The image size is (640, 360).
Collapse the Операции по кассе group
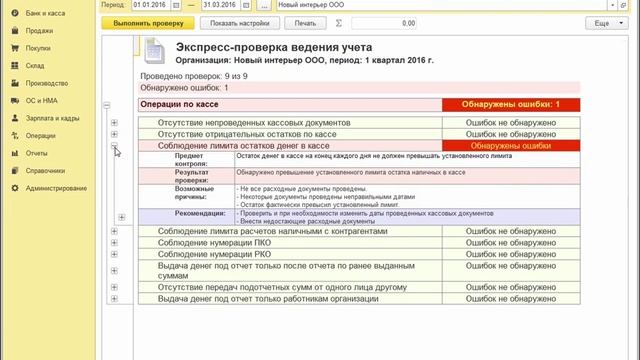click(107, 105)
